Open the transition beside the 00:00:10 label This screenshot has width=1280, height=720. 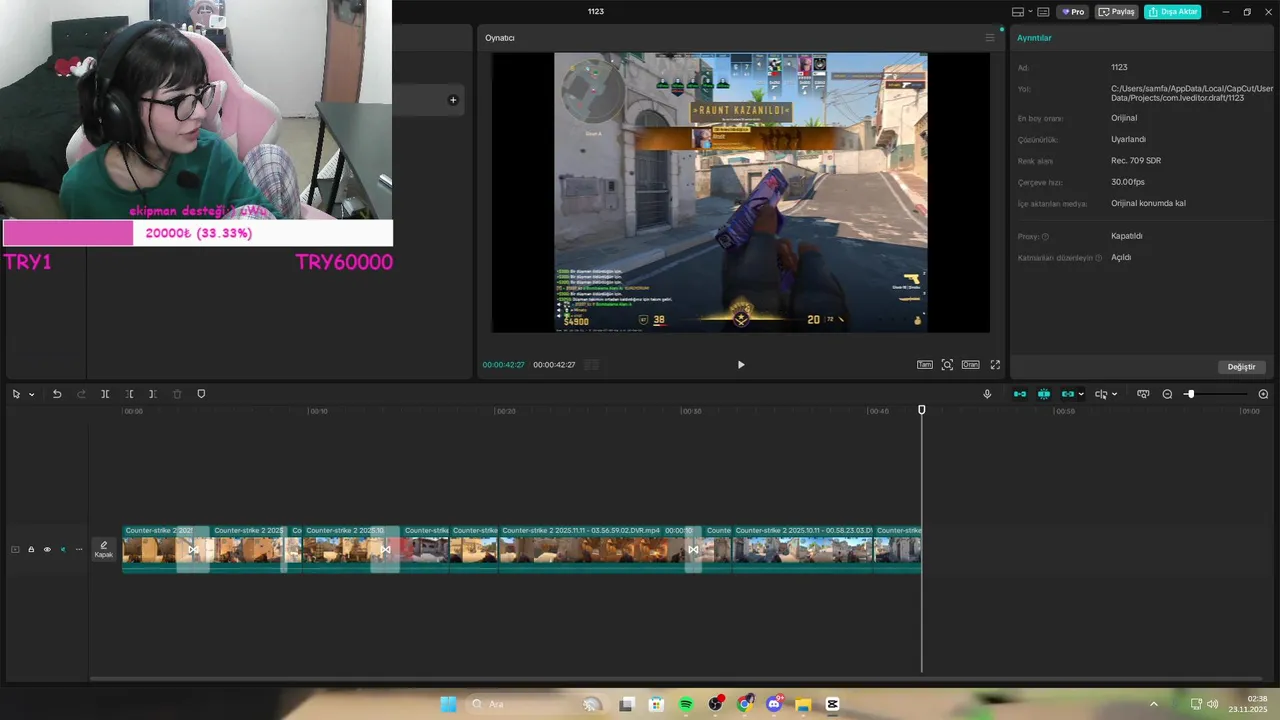[693, 549]
